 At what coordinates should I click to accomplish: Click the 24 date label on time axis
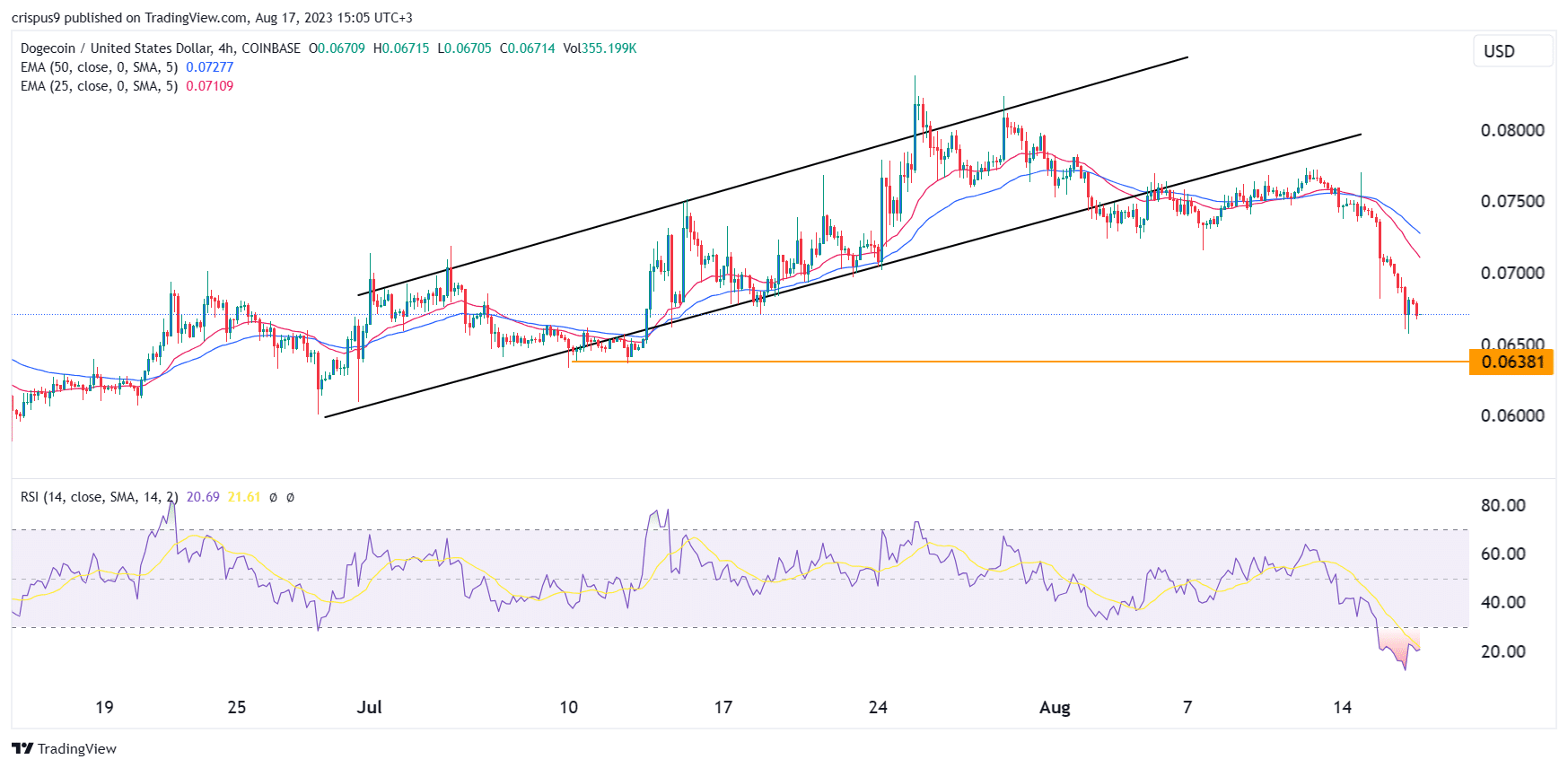(x=878, y=707)
